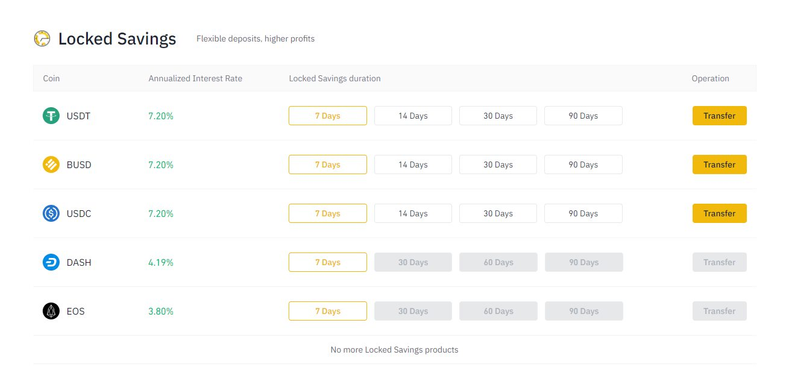Select the 60 Days option for EOS
This screenshot has height=377, width=800.
[498, 311]
